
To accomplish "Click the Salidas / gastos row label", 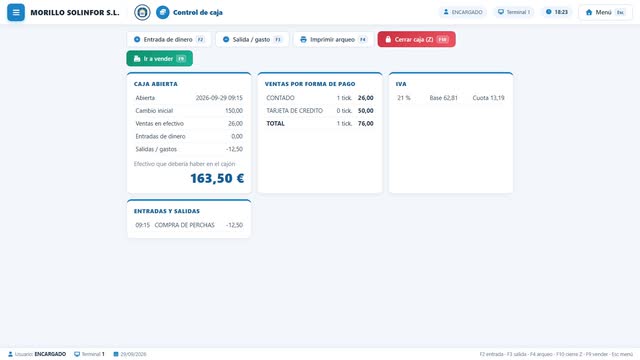I will 156,149.
